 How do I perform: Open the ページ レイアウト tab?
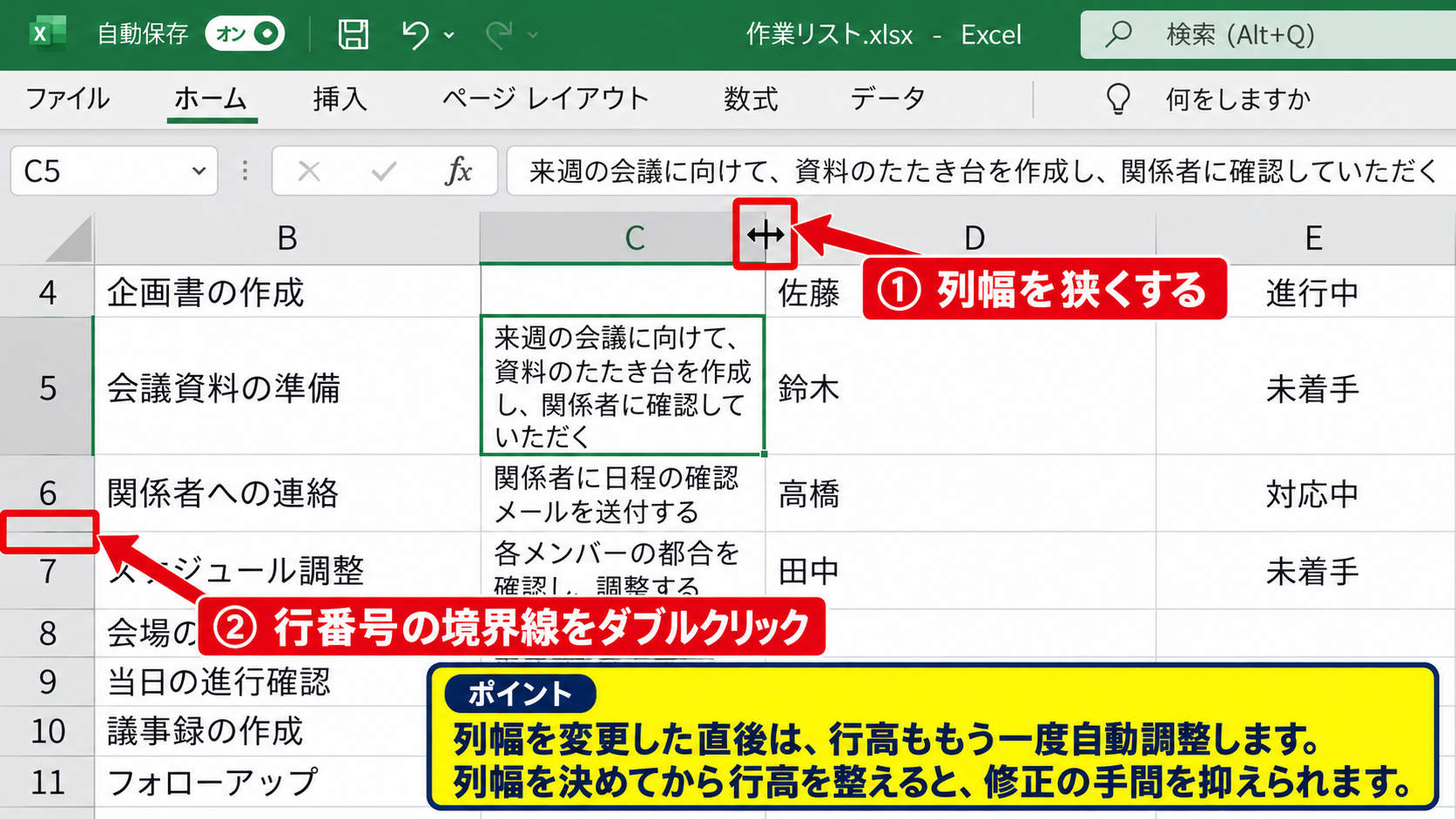coord(545,98)
